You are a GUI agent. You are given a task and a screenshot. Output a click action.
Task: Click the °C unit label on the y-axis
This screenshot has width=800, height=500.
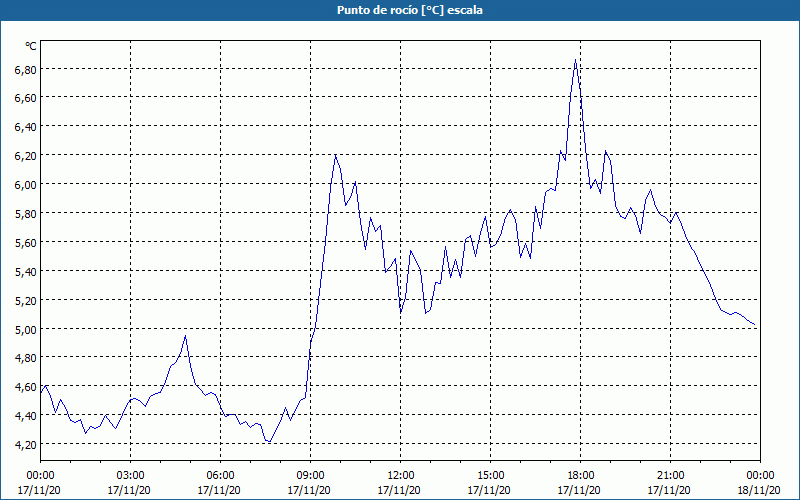pyautogui.click(x=31, y=46)
